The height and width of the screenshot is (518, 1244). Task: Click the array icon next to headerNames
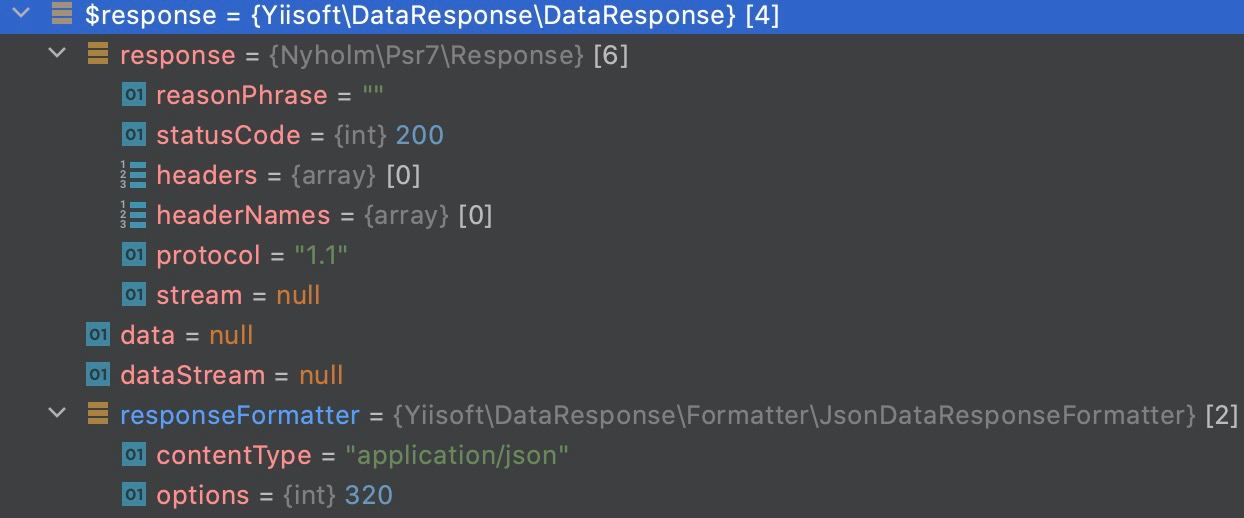[x=133, y=215]
